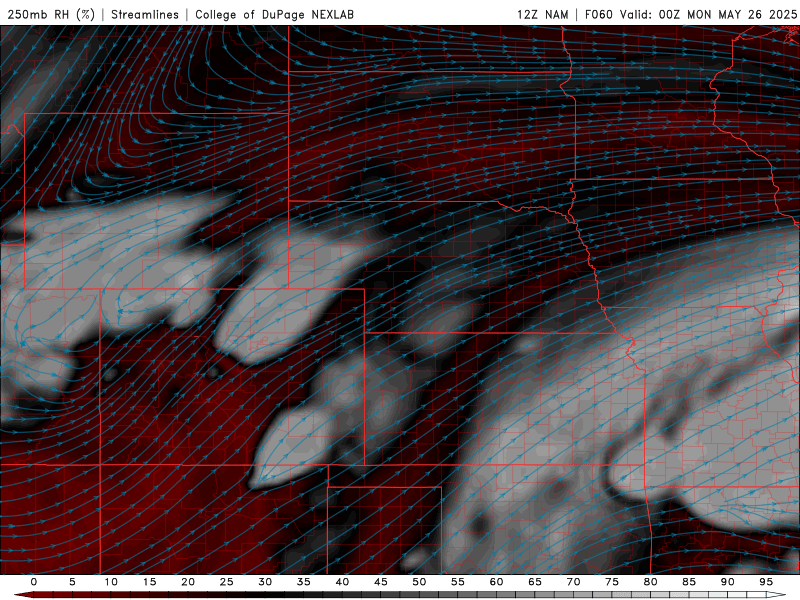This screenshot has height=600, width=800.
Task: Click the 70 label on the color scale
Action: point(573,582)
